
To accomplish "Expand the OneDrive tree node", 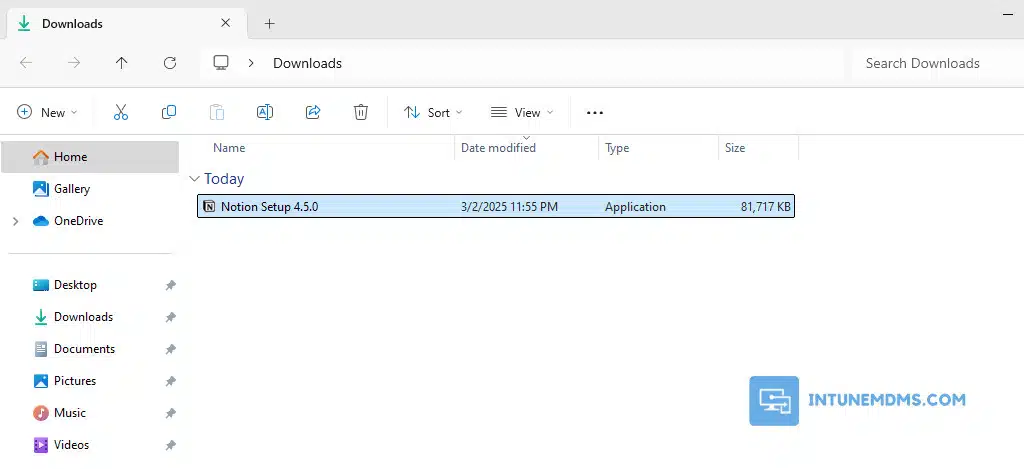I will click(x=15, y=221).
